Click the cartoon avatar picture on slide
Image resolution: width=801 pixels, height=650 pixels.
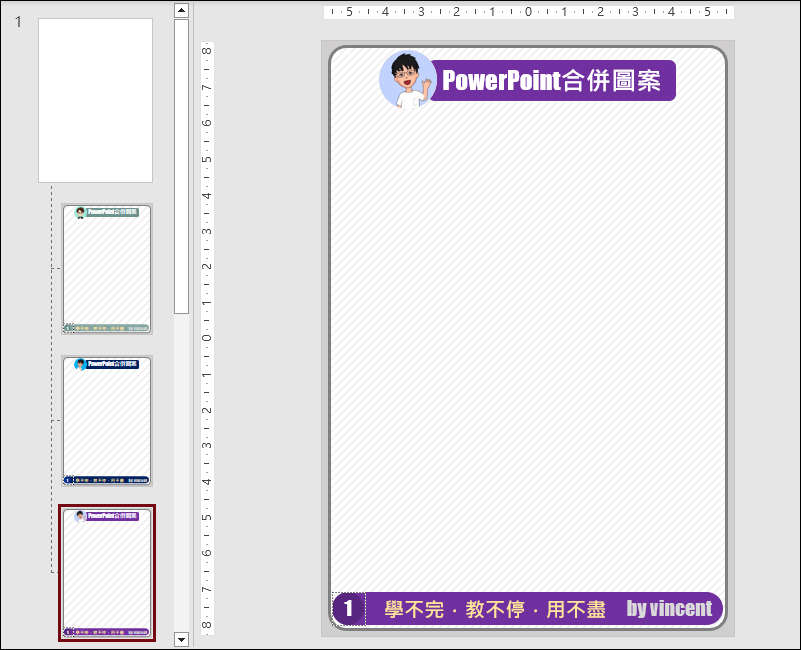point(408,80)
